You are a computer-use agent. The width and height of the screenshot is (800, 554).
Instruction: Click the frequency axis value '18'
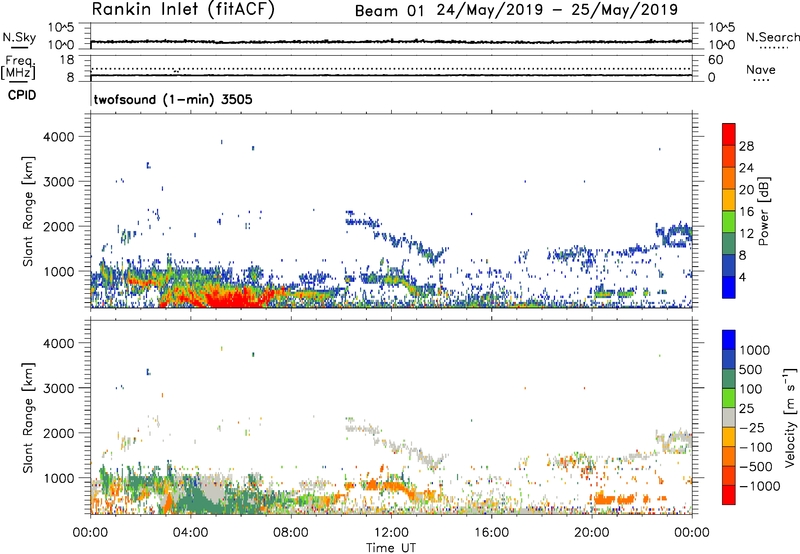pos(67,60)
